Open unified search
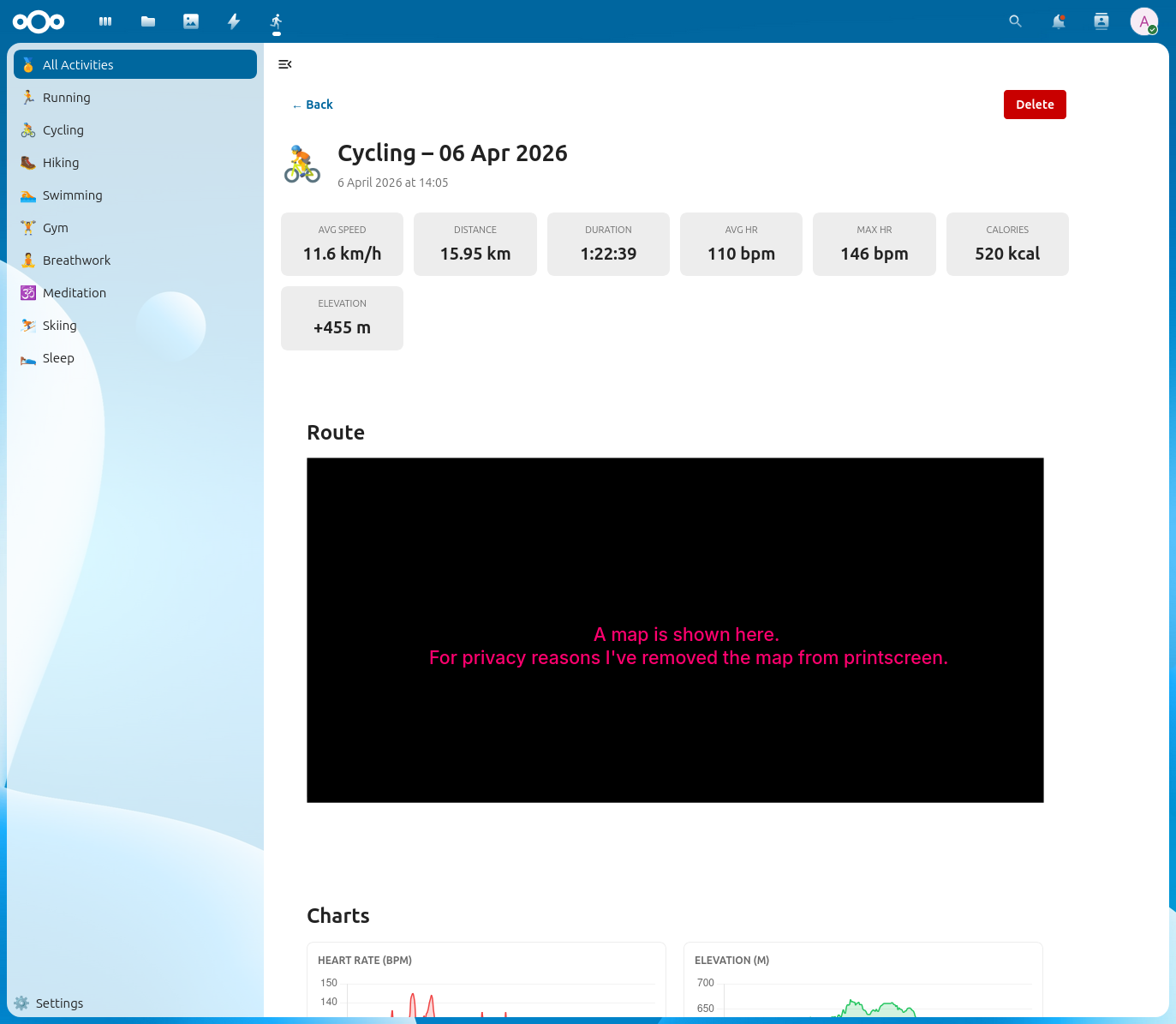This screenshot has width=1176, height=1024. point(1014,21)
